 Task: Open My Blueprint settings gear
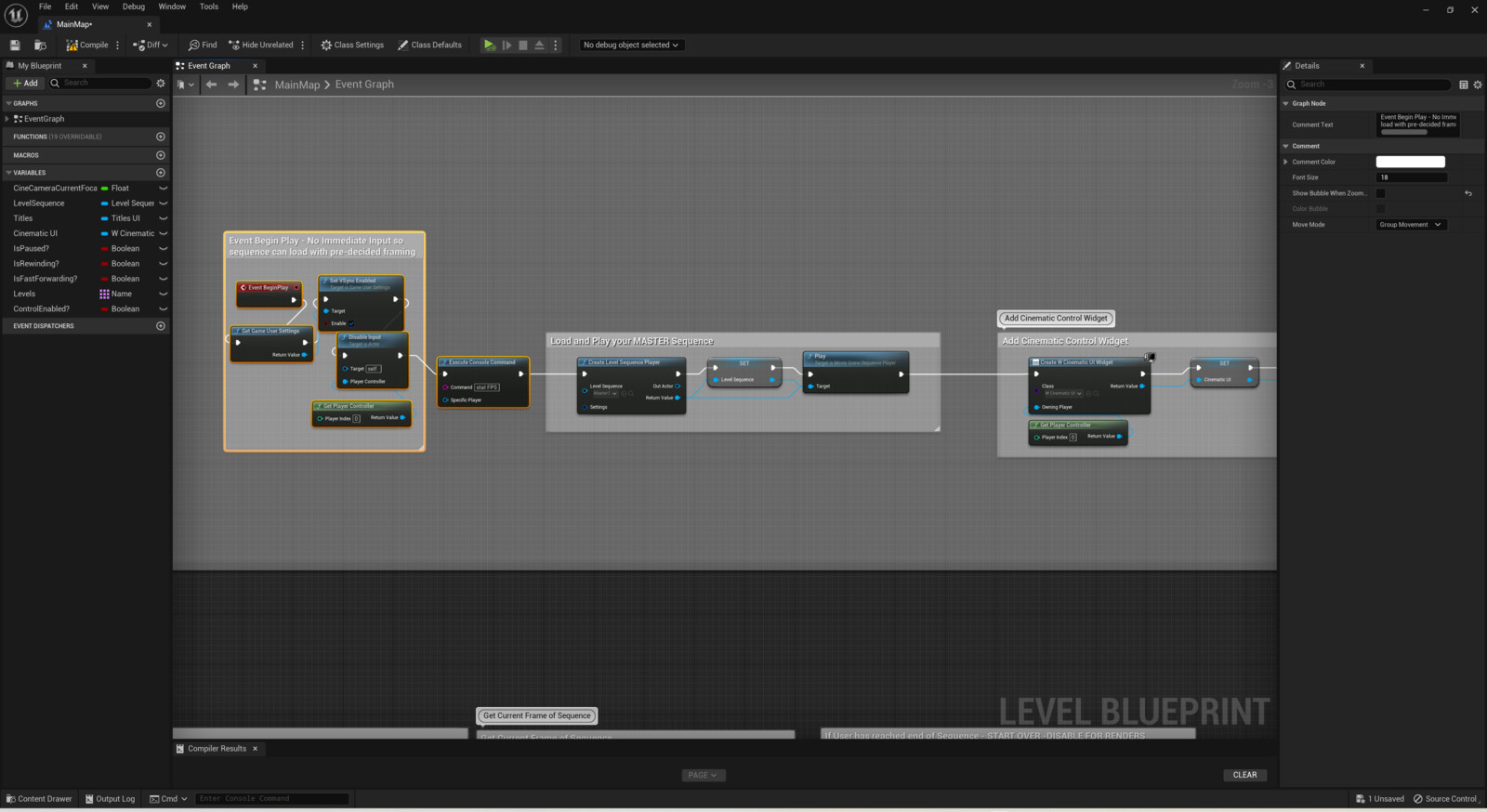pyautogui.click(x=161, y=84)
